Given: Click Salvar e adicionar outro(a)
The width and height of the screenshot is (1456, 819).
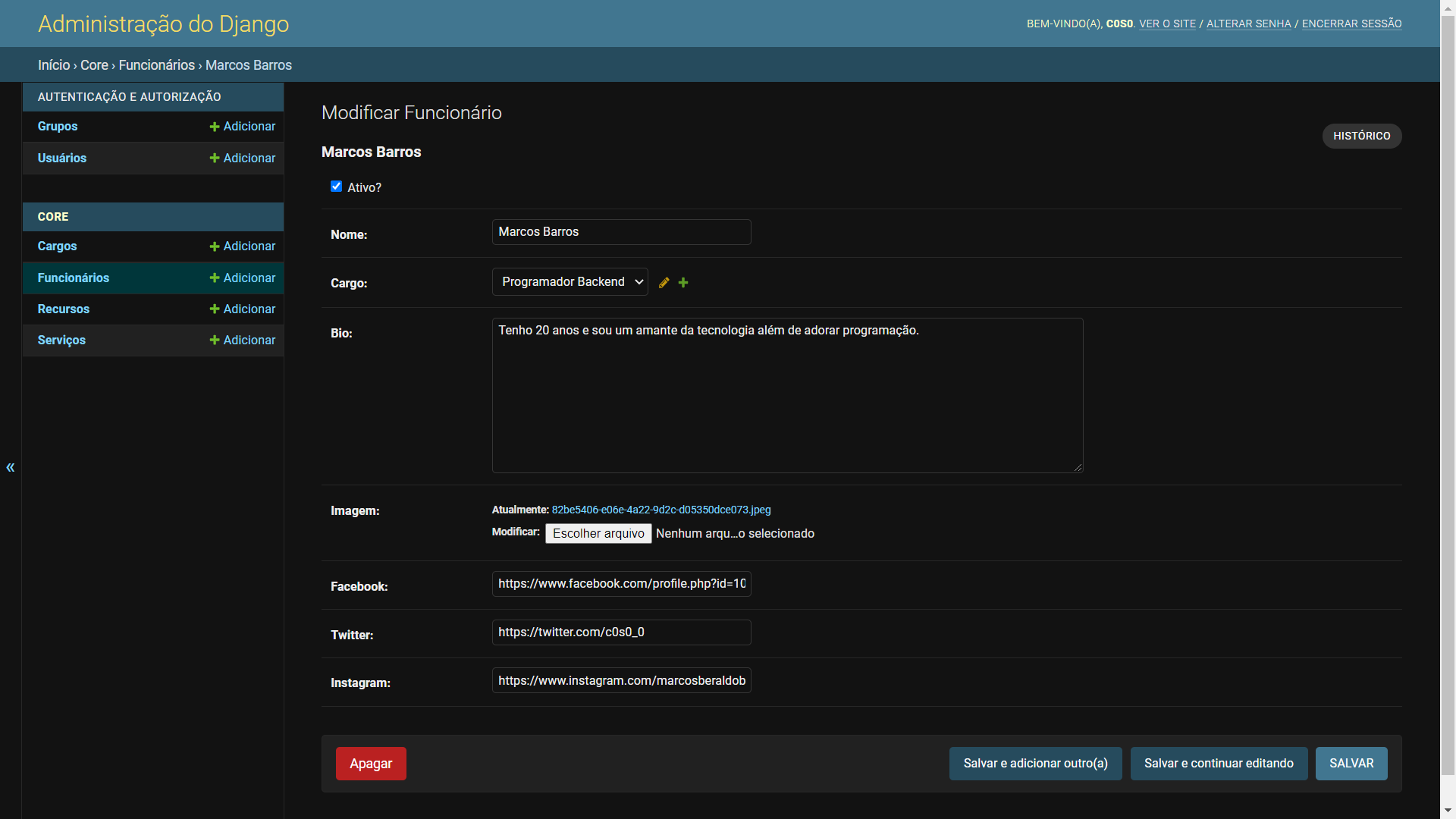Looking at the screenshot, I should (1036, 764).
